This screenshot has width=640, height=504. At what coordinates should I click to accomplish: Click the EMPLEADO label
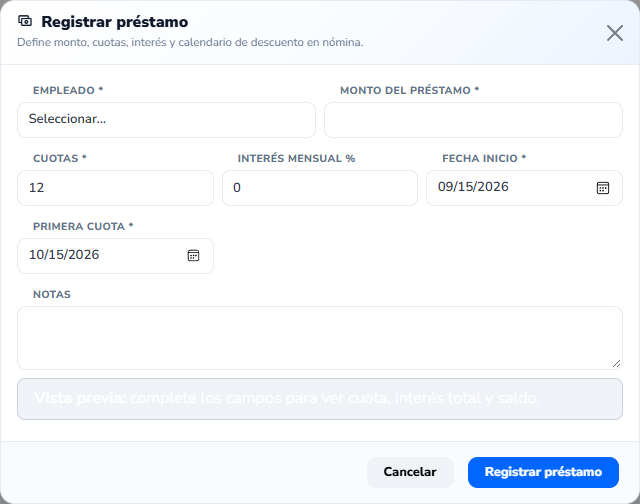pyautogui.click(x=68, y=90)
